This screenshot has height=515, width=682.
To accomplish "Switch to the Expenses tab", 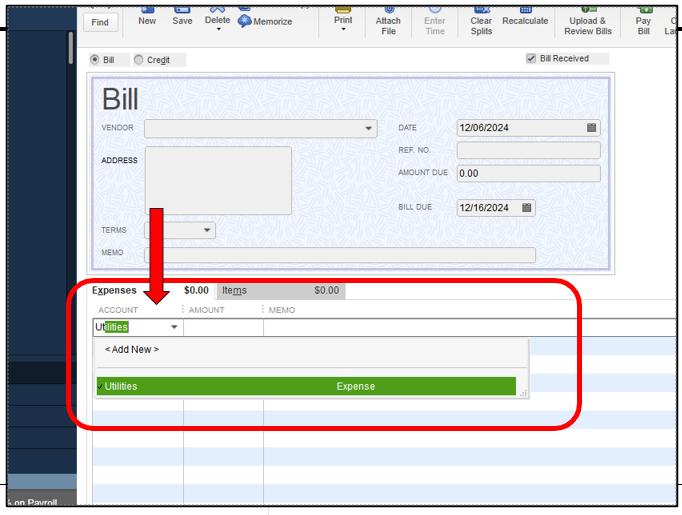I will pyautogui.click(x=150, y=290).
